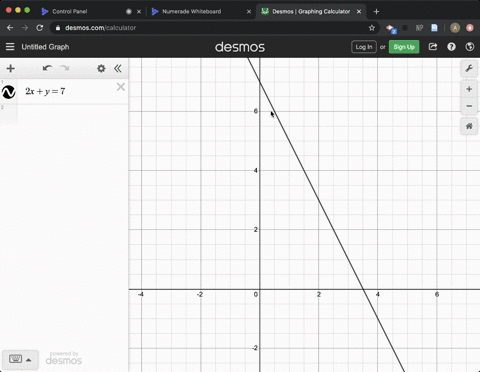480x372 pixels.
Task: Zoom in on the graph
Action: 469,89
